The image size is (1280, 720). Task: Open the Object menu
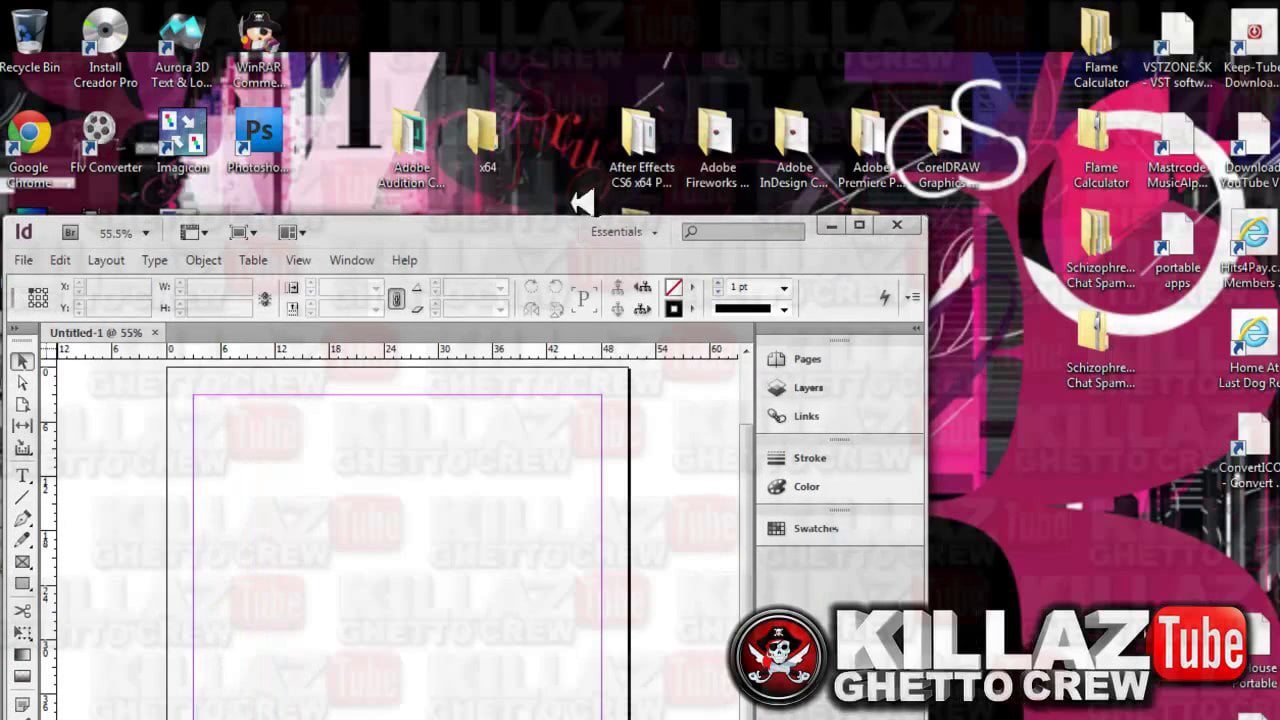pyautogui.click(x=203, y=260)
